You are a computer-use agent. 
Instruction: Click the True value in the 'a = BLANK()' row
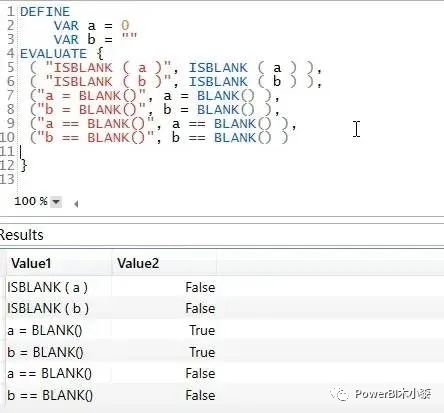(x=202, y=331)
